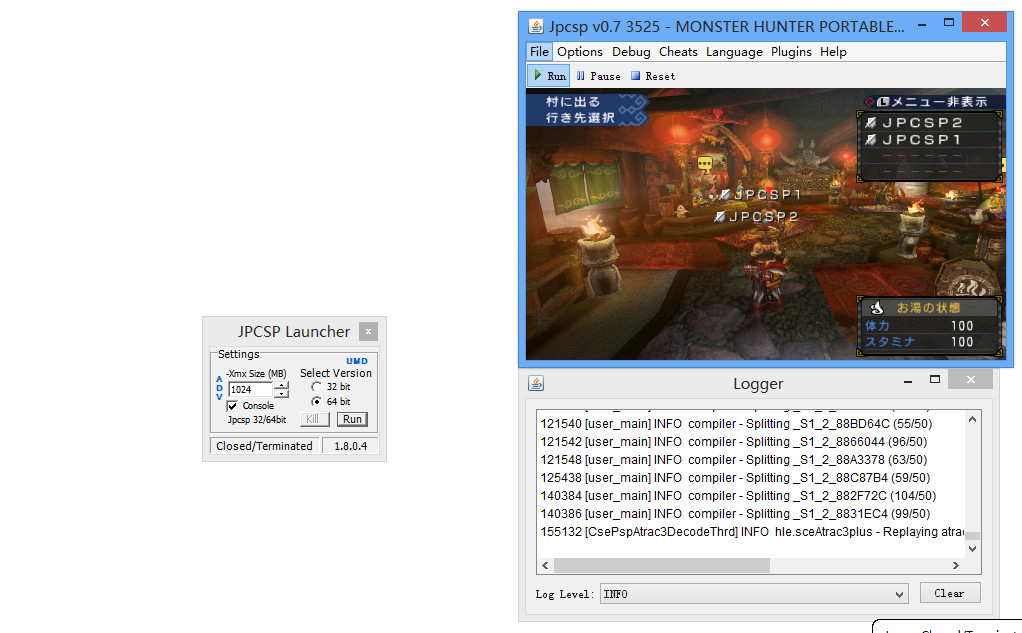Click the launcher's Run button
The image size is (1022, 633).
(352, 420)
